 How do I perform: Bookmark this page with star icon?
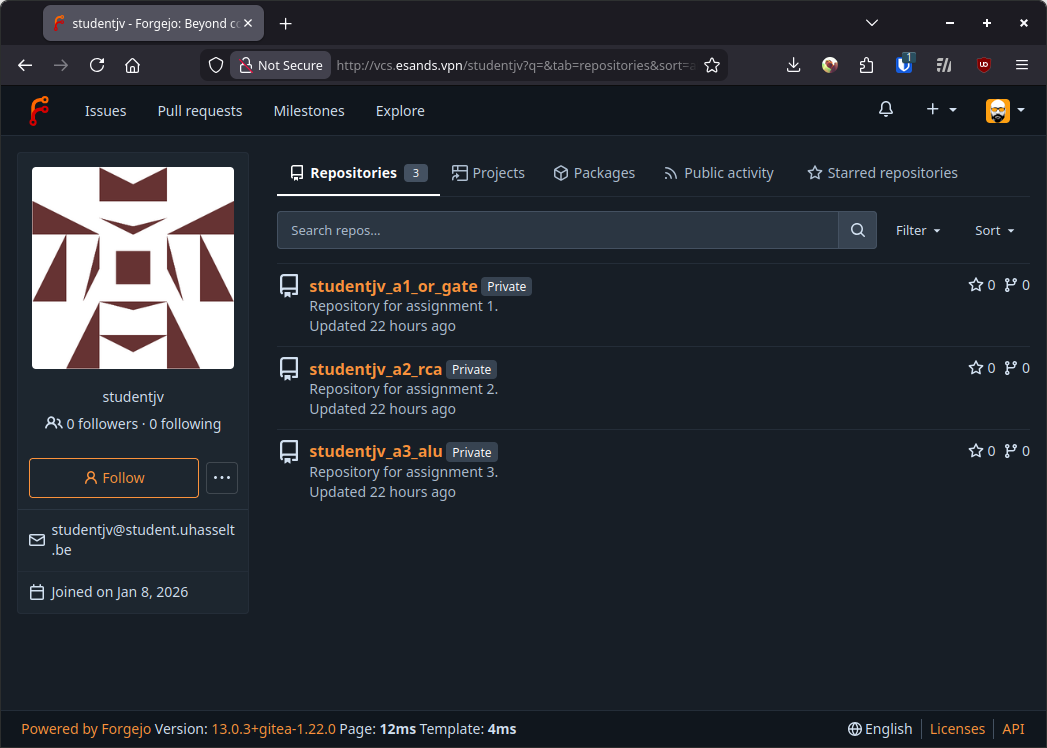712,65
